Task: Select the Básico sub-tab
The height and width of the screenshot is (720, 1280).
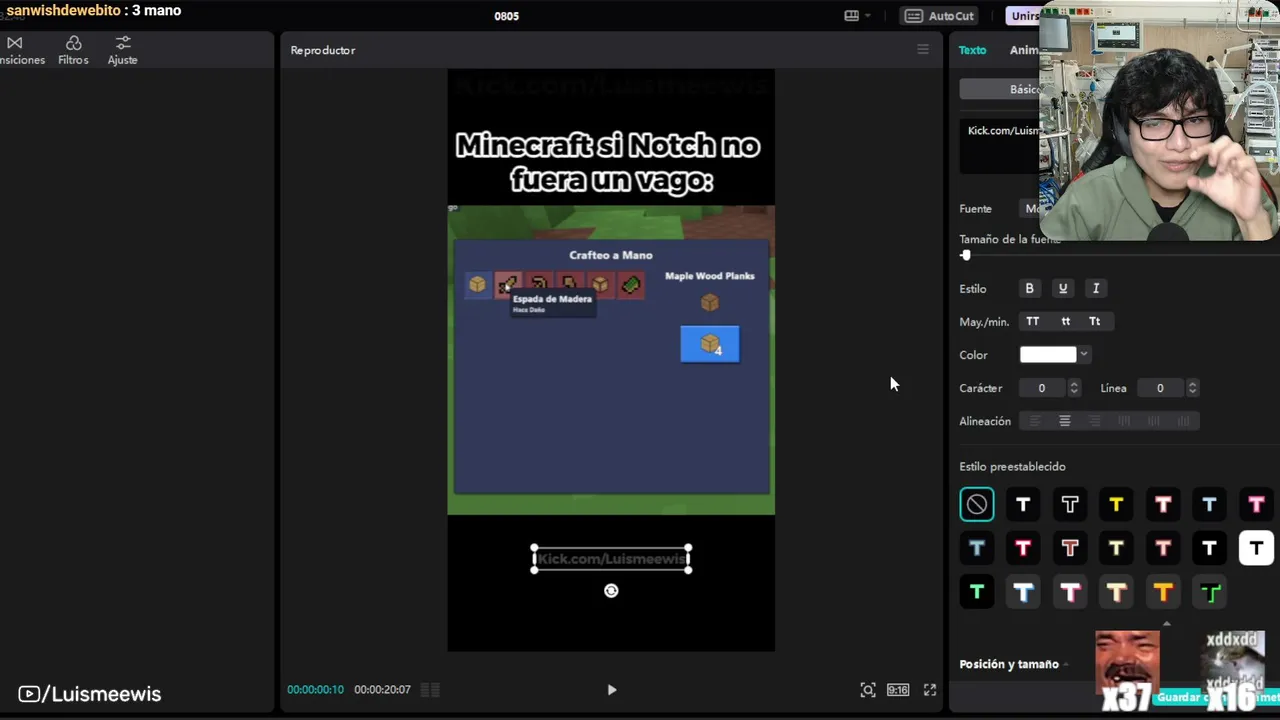Action: 1024,89
